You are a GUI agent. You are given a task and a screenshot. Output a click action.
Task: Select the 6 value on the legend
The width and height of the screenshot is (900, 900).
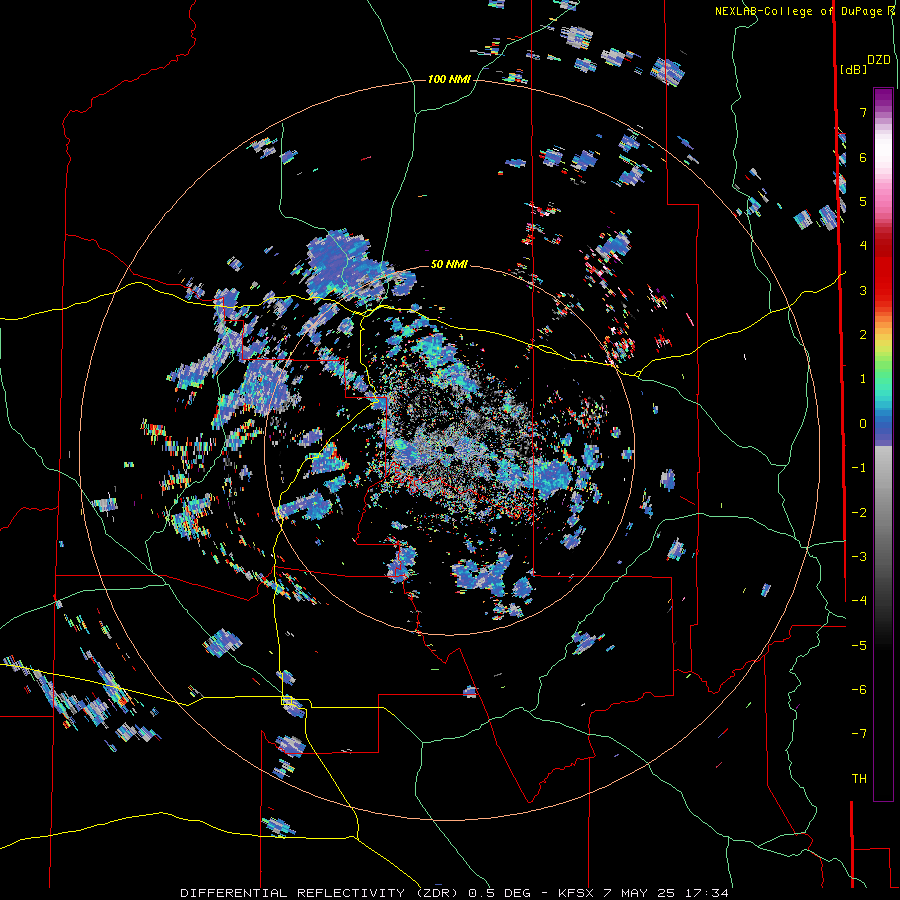863,157
